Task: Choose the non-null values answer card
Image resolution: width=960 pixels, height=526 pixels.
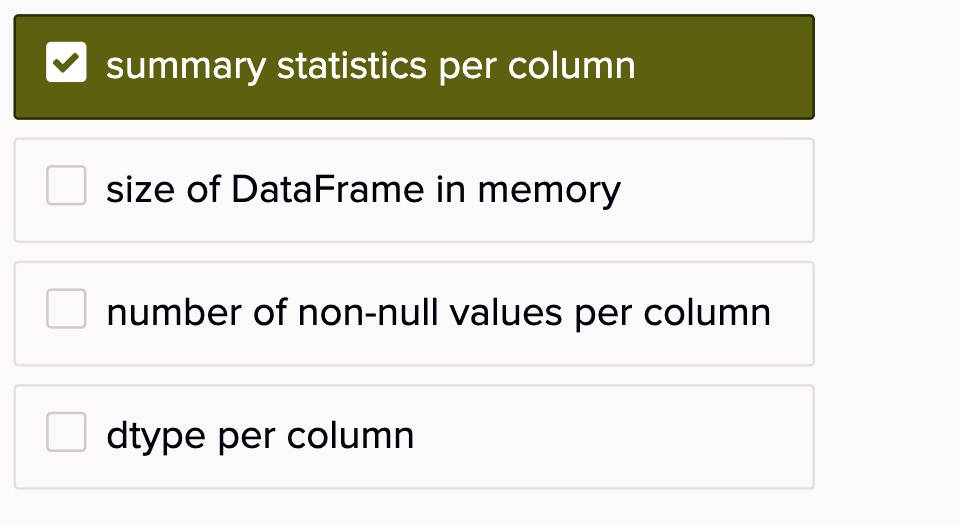Action: (414, 314)
